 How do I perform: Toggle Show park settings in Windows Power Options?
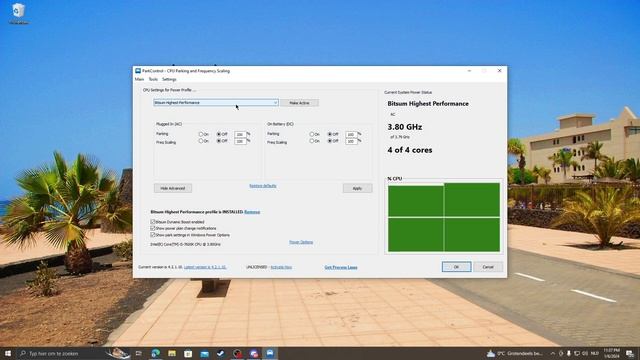click(x=153, y=235)
